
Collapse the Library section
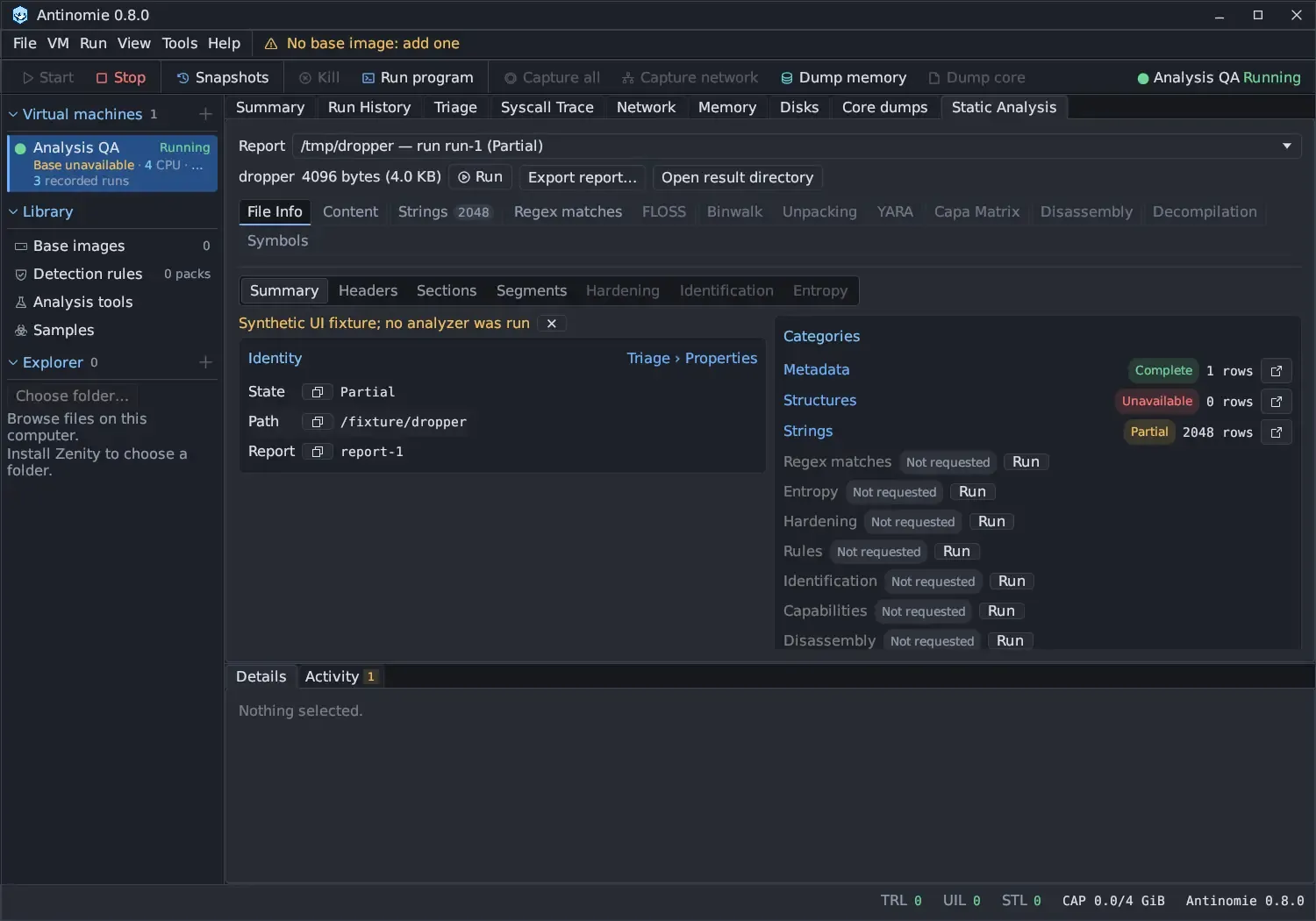[13, 211]
